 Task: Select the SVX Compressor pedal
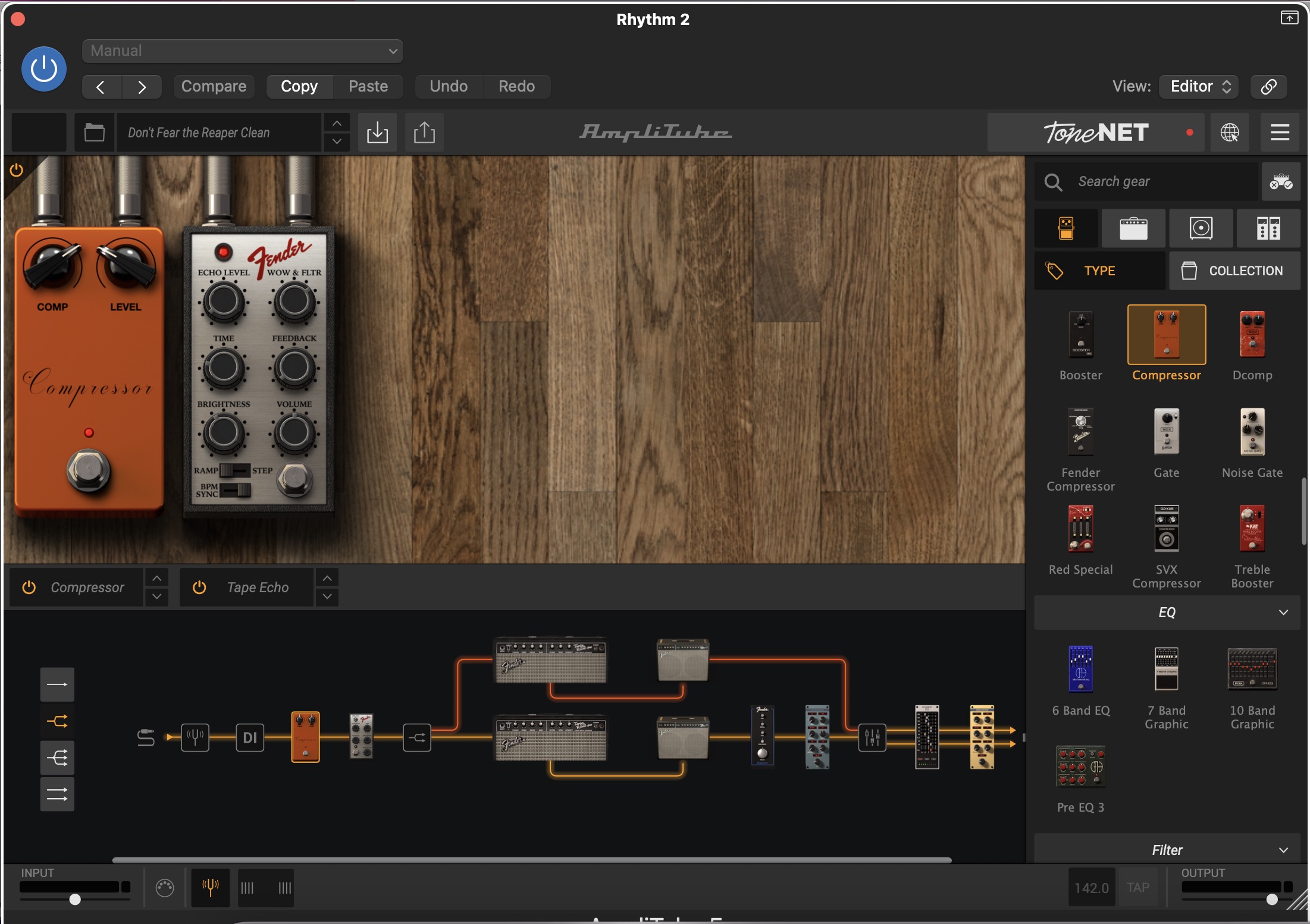tap(1167, 529)
